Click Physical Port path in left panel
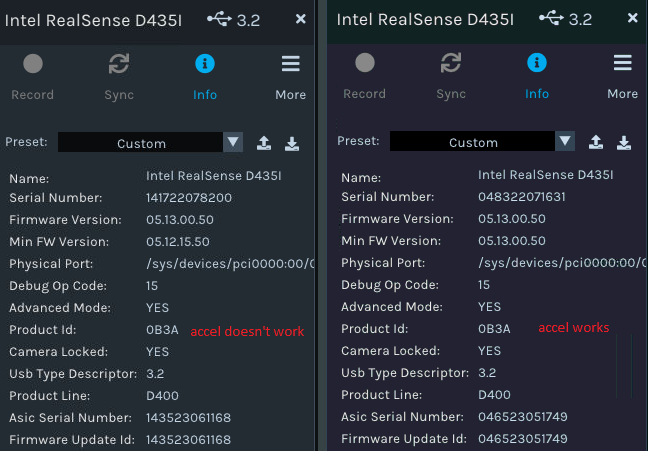Viewport: 648px width, 451px height. point(230,264)
